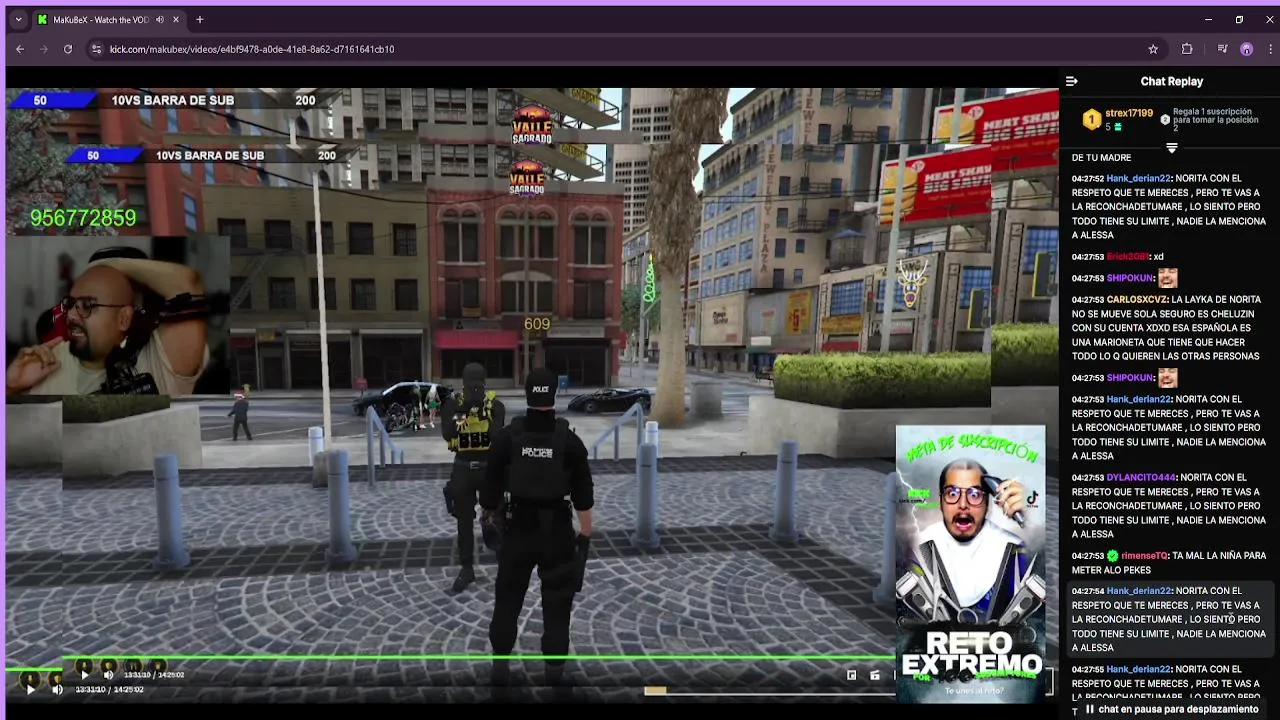Click the Chat Replay header title
1280x720 pixels.
pyautogui.click(x=1172, y=82)
